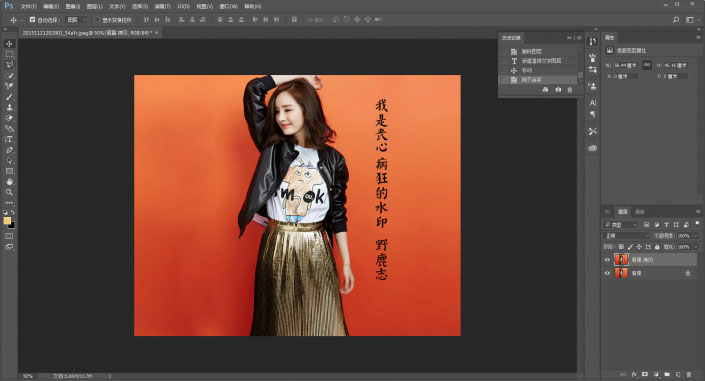This screenshot has height=381, width=705.
Task: Hide the top layer via eye icon
Action: pyautogui.click(x=607, y=260)
